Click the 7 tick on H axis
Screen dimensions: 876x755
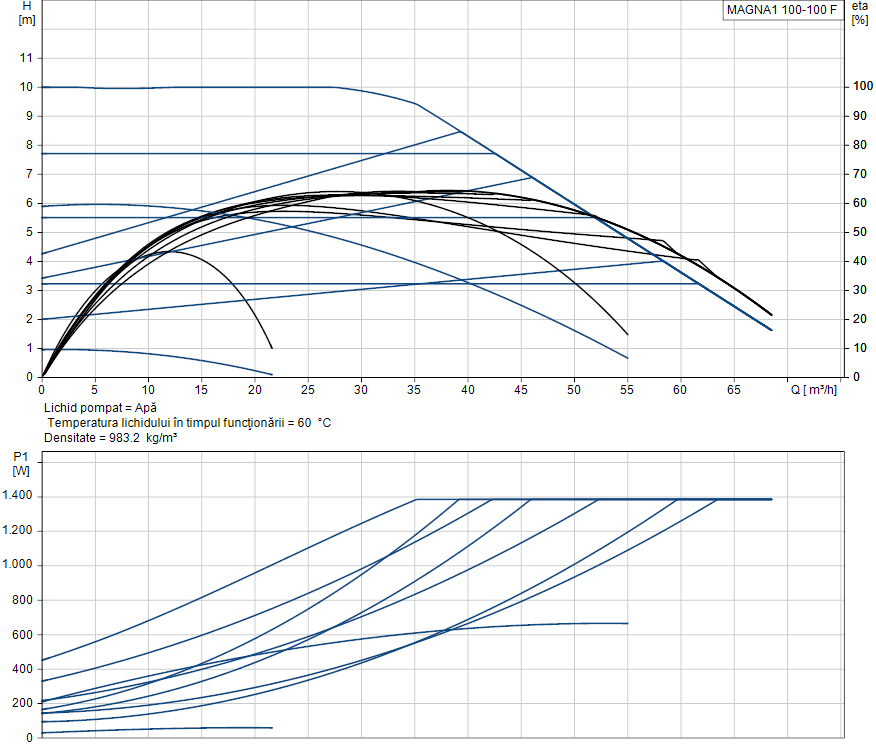click(x=30, y=174)
